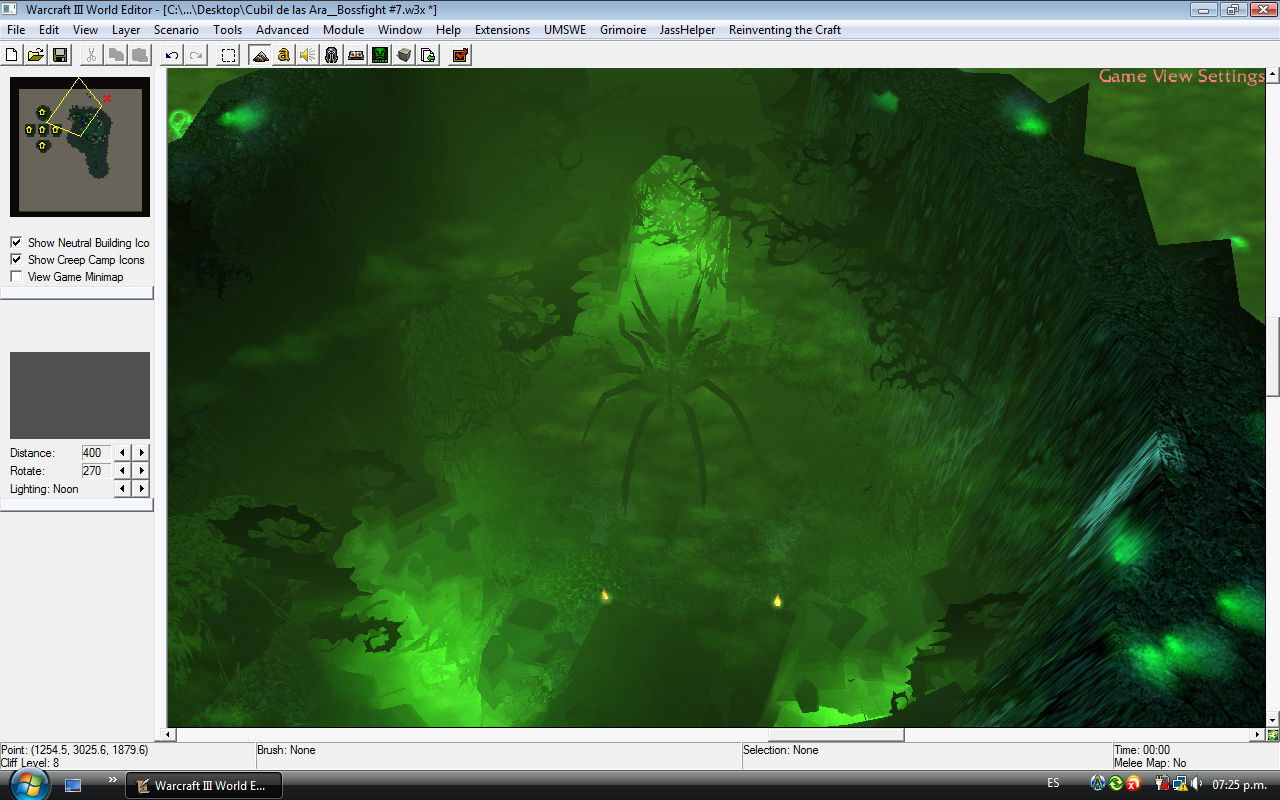Open the Trigger Editor 'a' icon
1280x800 pixels.
click(284, 55)
